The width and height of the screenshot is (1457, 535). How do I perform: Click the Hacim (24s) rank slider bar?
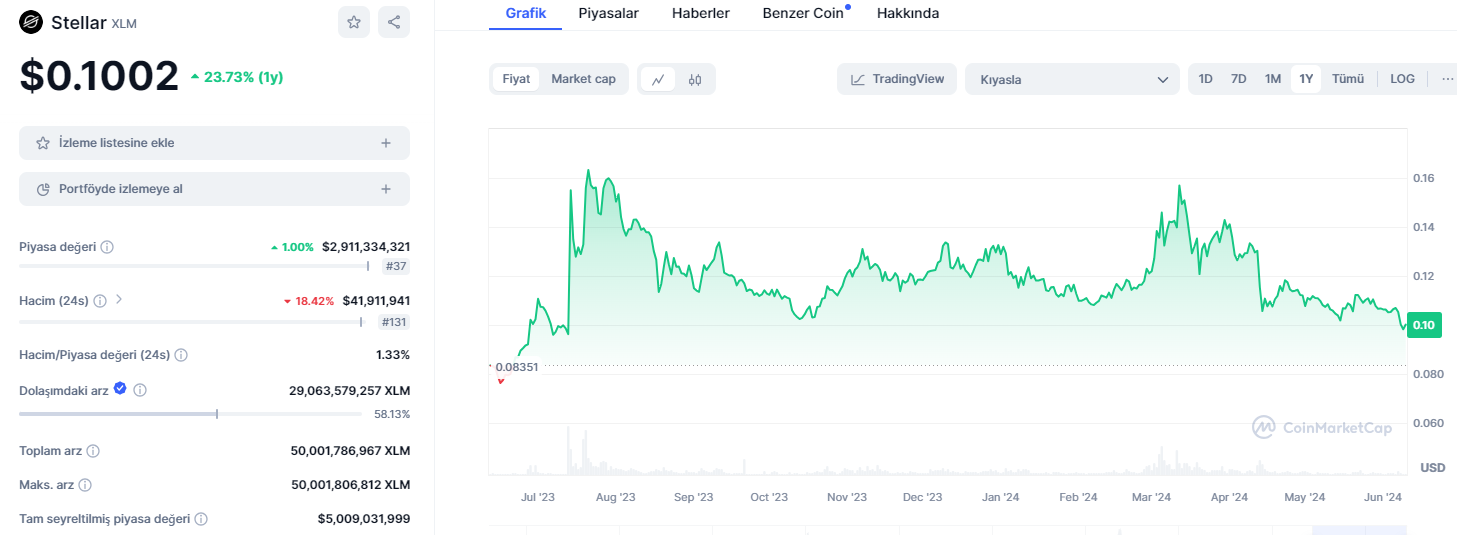[x=192, y=321]
